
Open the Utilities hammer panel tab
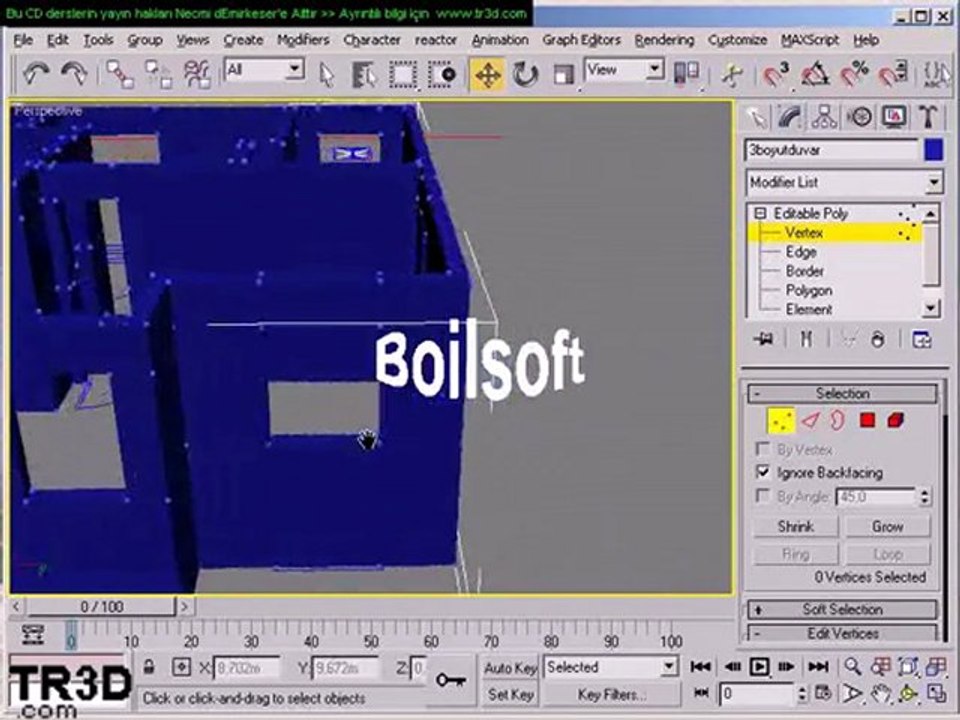point(928,116)
